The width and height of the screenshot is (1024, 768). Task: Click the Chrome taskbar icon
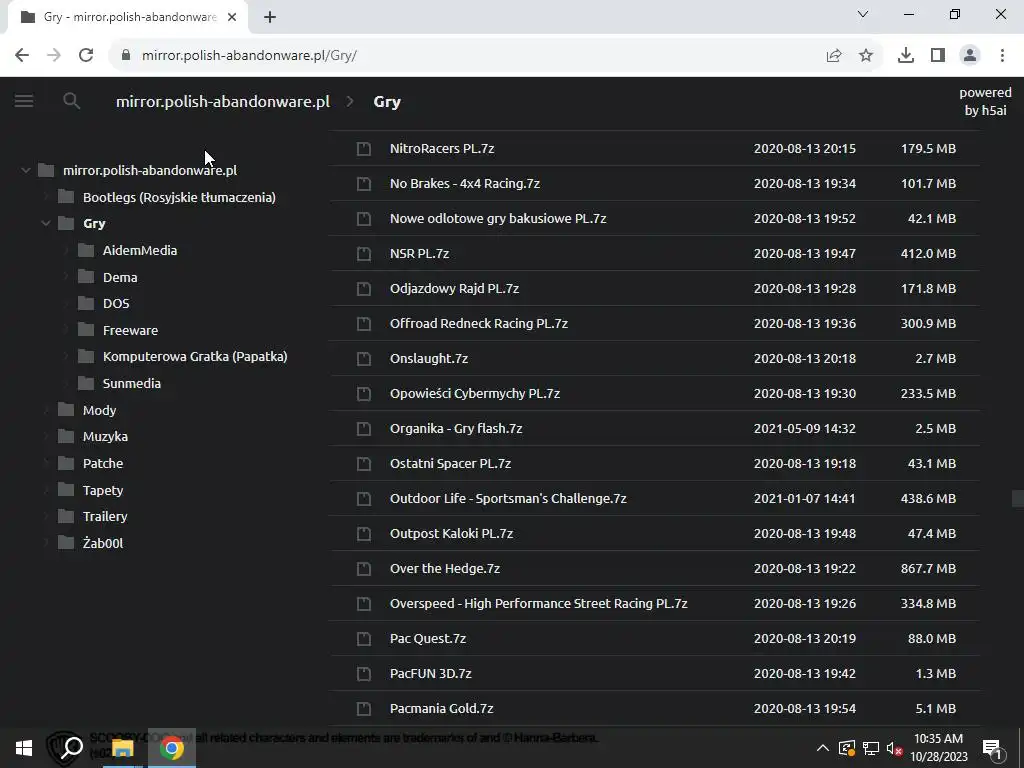(172, 748)
